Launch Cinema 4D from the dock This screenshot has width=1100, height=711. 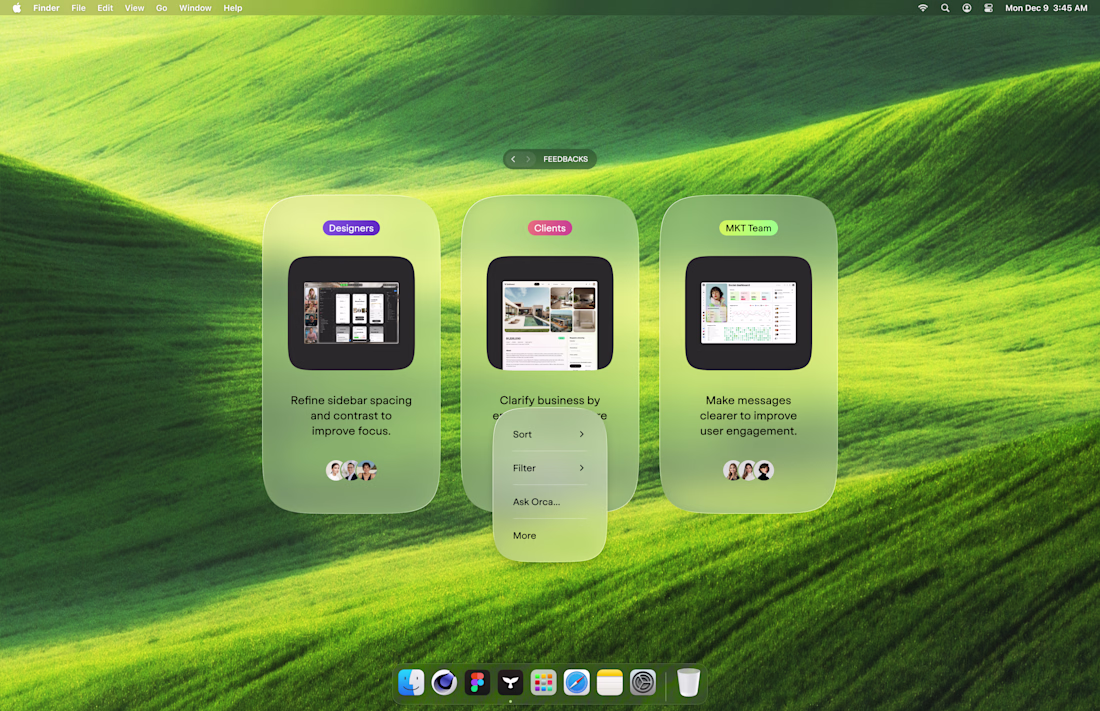click(x=444, y=682)
